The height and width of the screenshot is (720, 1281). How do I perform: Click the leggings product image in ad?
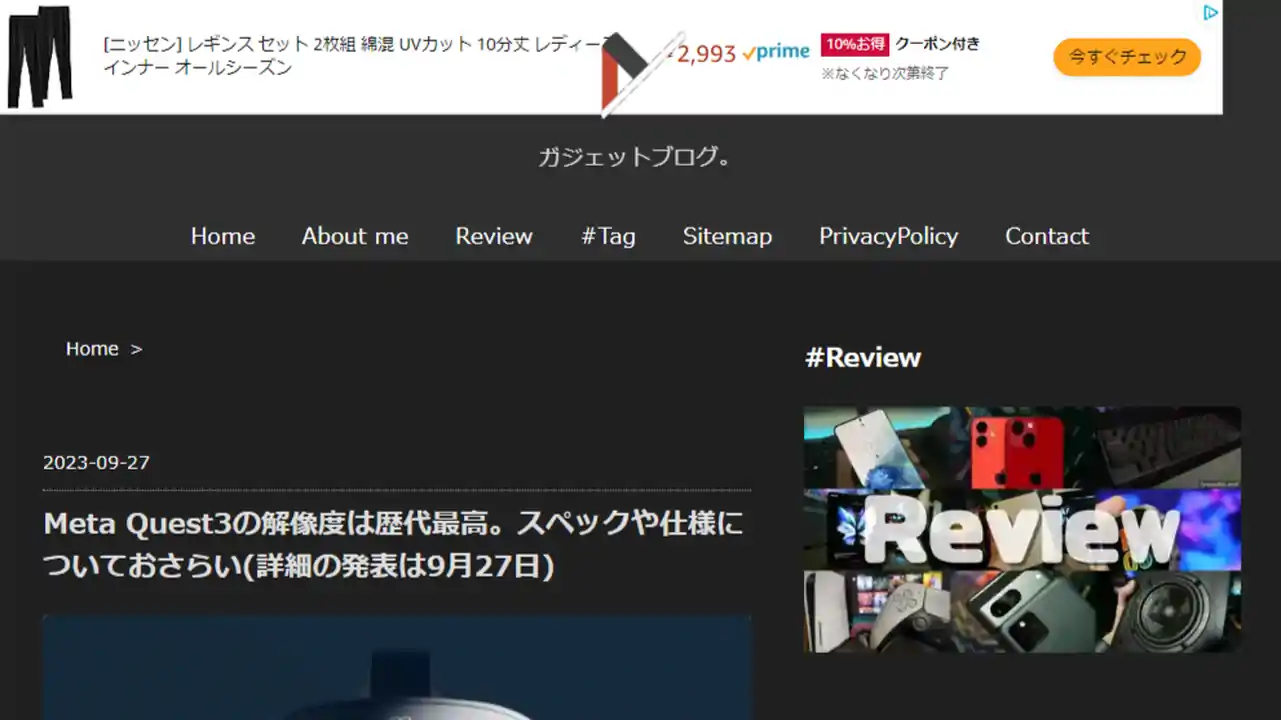[40, 57]
